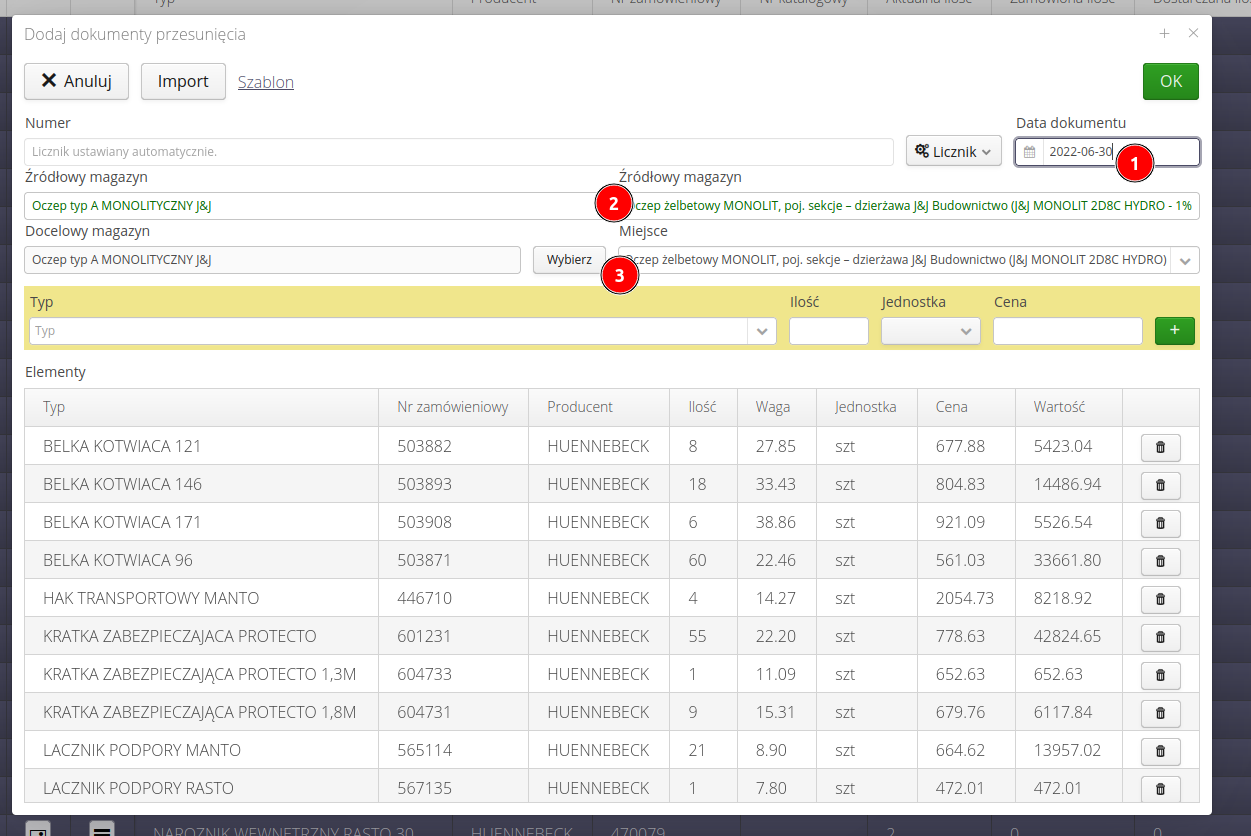Image resolution: width=1251 pixels, height=836 pixels.
Task: Click Wybierz to choose target warehouse
Action: coord(569,260)
